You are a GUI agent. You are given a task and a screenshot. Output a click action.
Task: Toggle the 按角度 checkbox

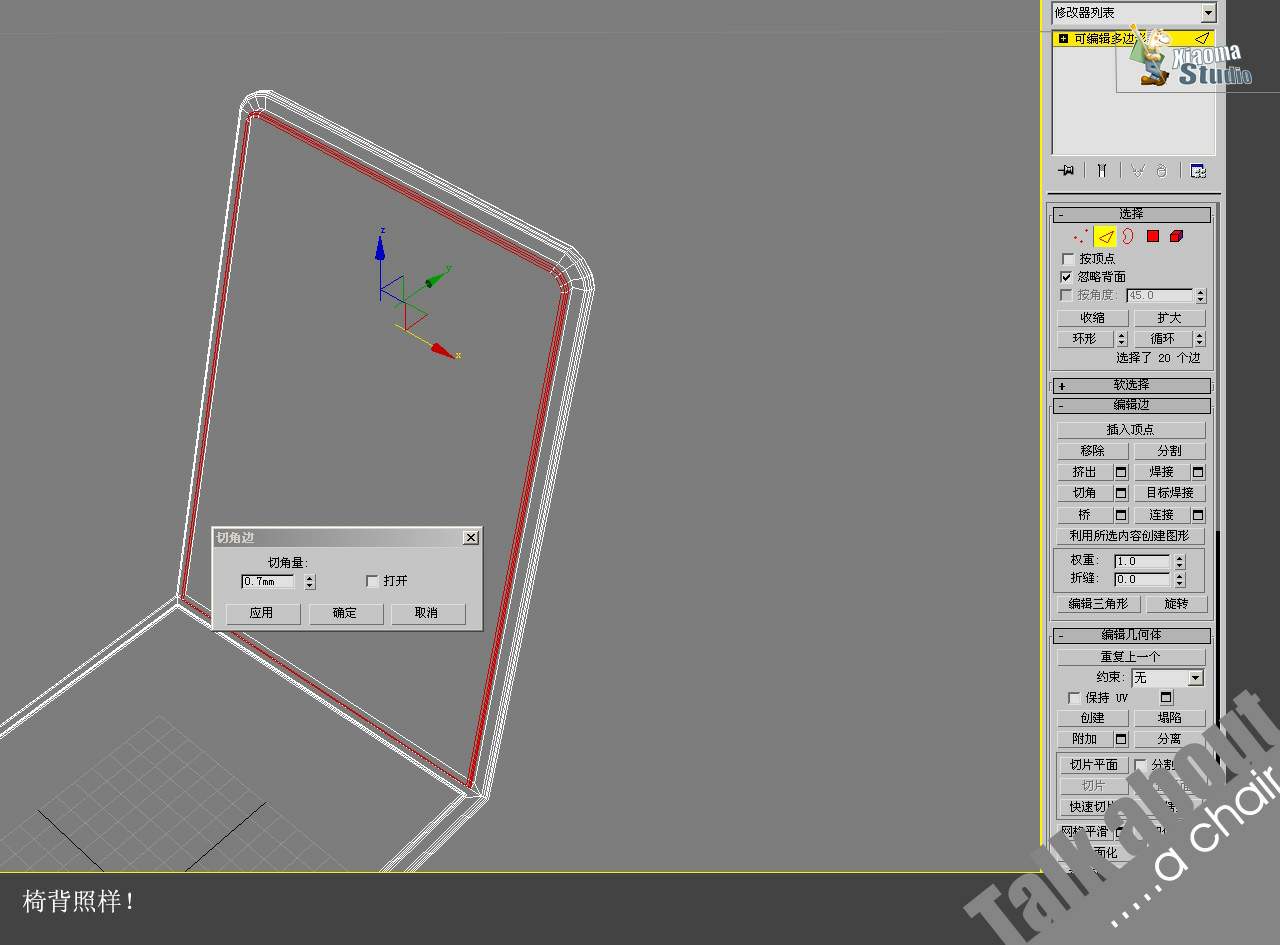pos(1067,296)
